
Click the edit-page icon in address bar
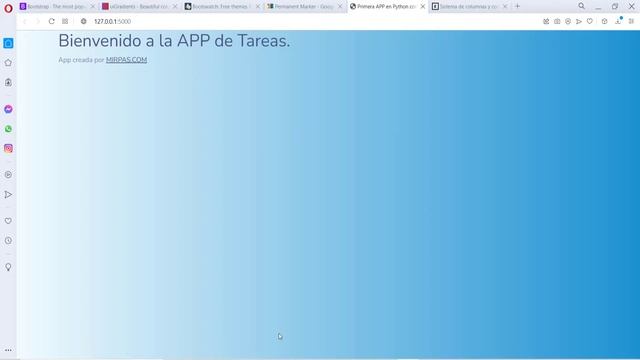(546, 21)
